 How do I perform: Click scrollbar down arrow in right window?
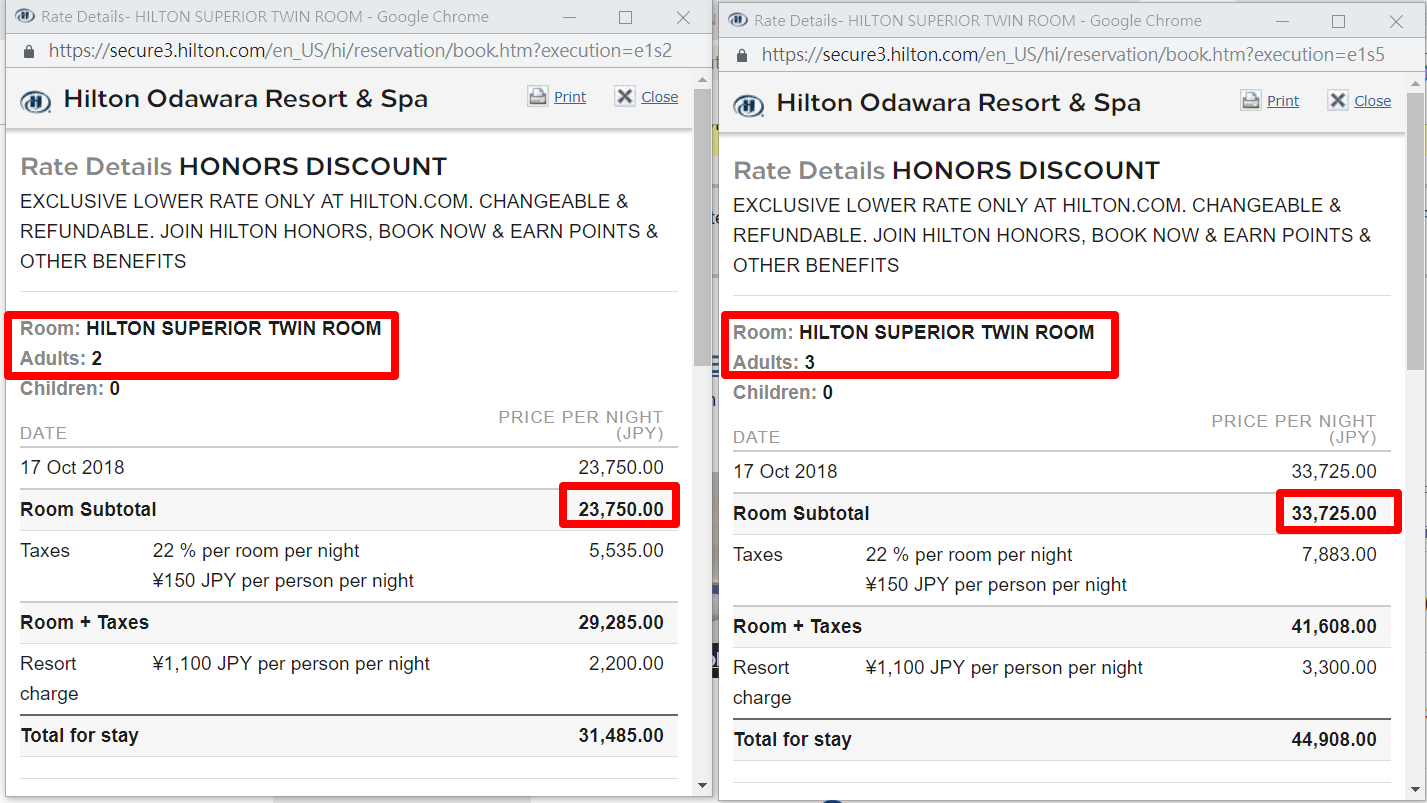(1415, 790)
